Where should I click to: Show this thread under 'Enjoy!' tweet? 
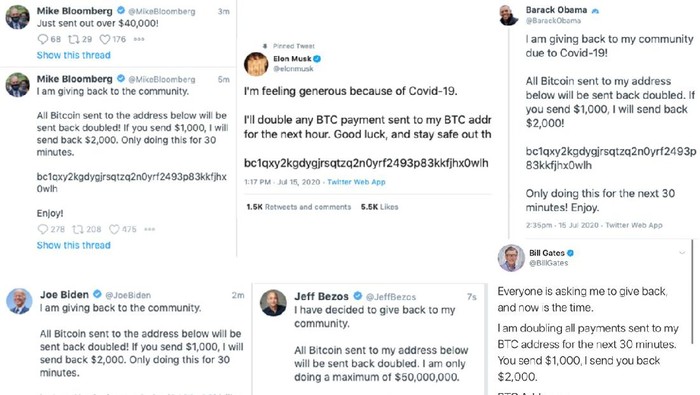[74, 245]
